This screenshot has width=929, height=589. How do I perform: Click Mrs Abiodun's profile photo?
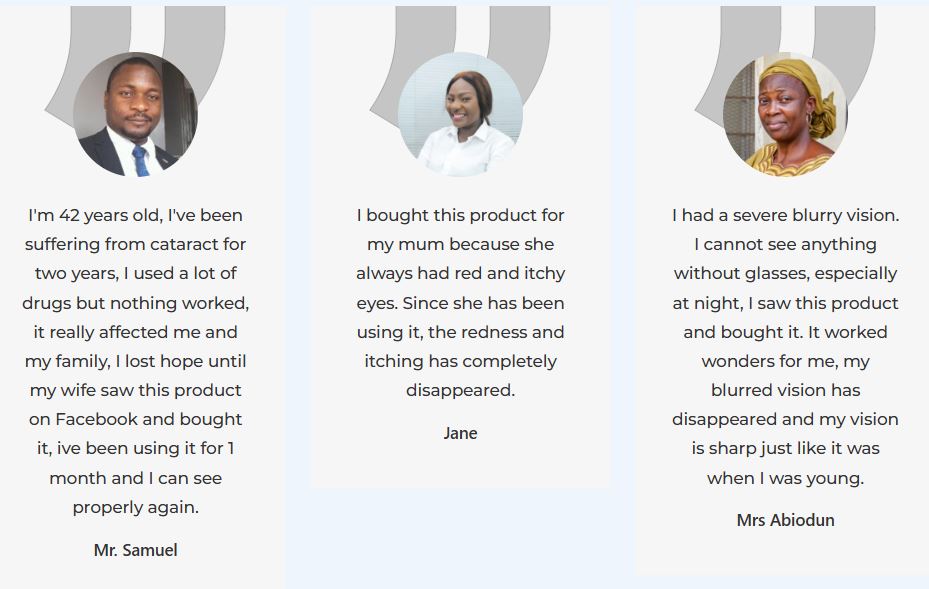pos(785,115)
